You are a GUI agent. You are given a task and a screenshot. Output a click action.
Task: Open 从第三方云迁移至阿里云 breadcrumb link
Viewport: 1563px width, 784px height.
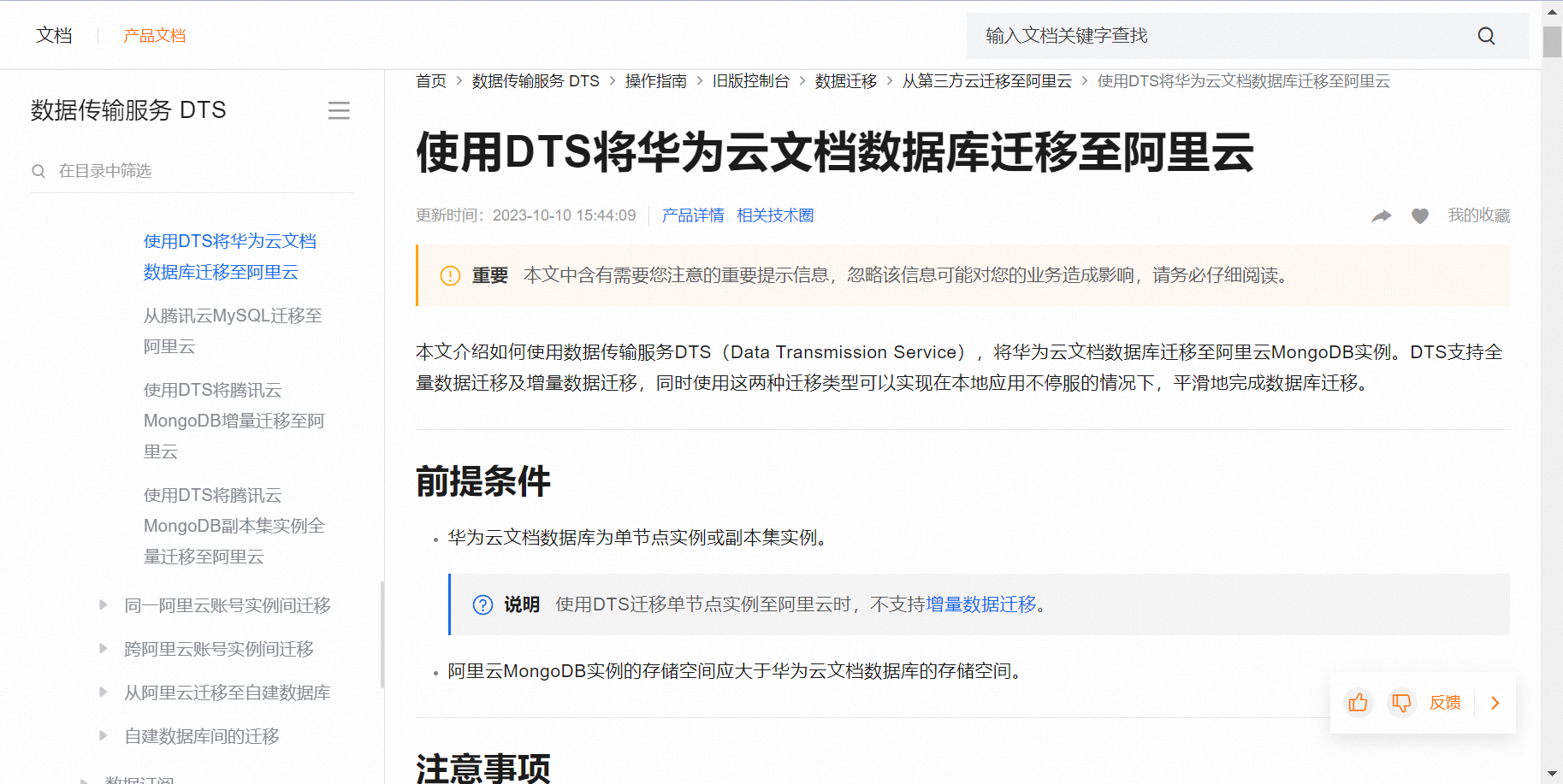(987, 81)
